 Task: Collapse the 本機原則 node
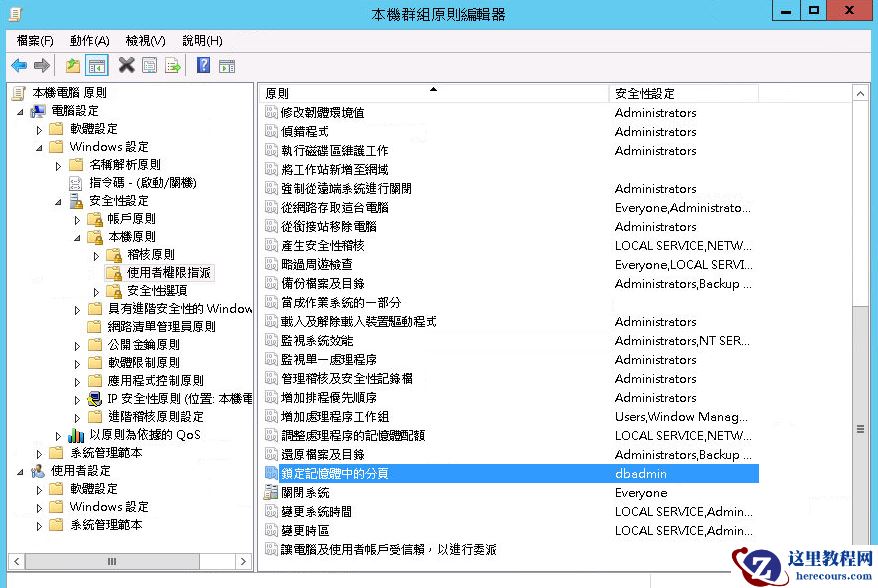(x=77, y=238)
